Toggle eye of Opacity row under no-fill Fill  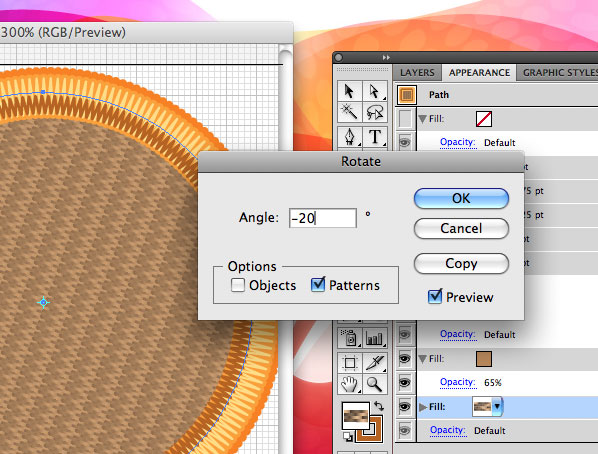point(405,143)
